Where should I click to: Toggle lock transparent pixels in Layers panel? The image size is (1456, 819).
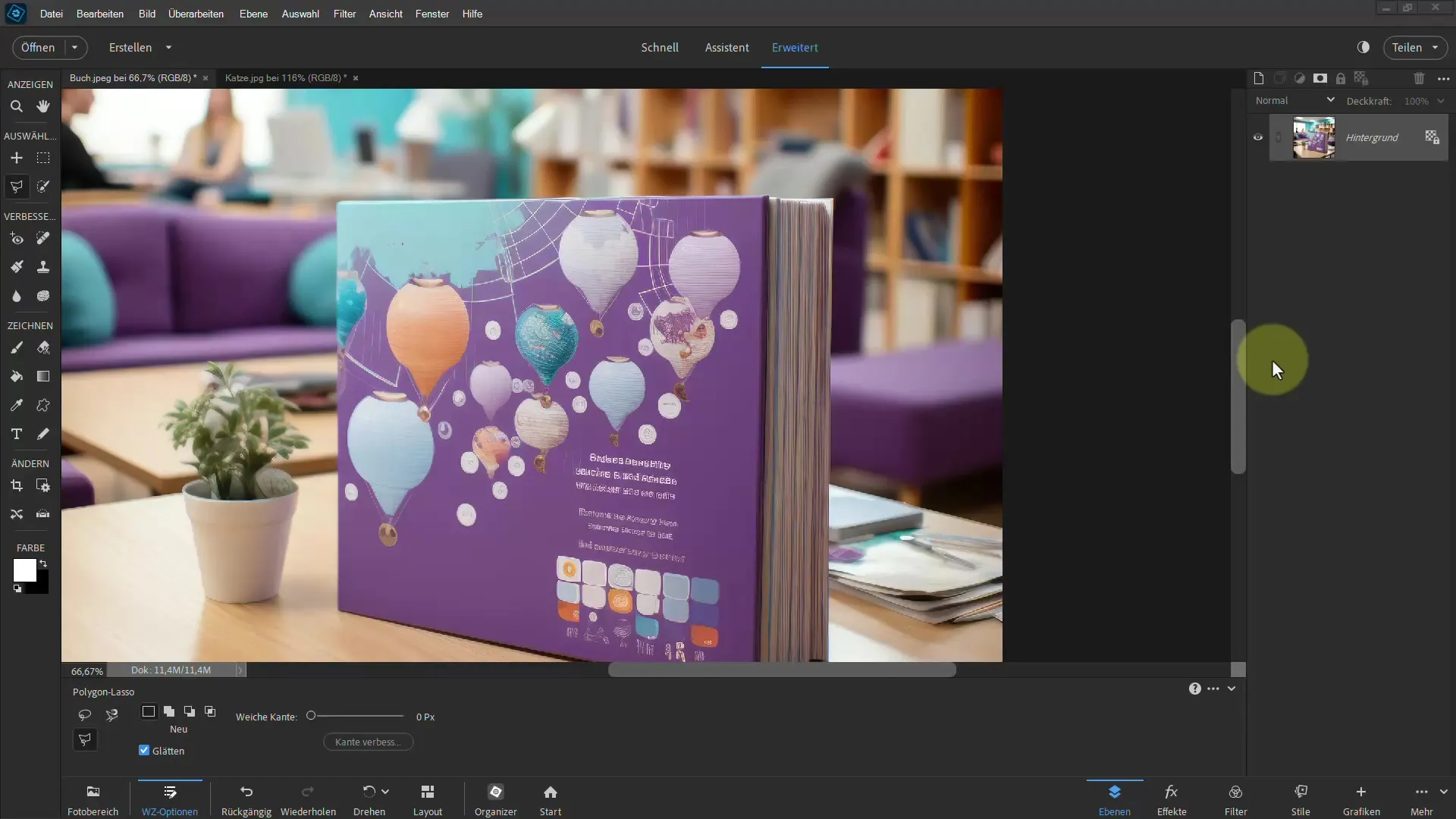point(1361,78)
